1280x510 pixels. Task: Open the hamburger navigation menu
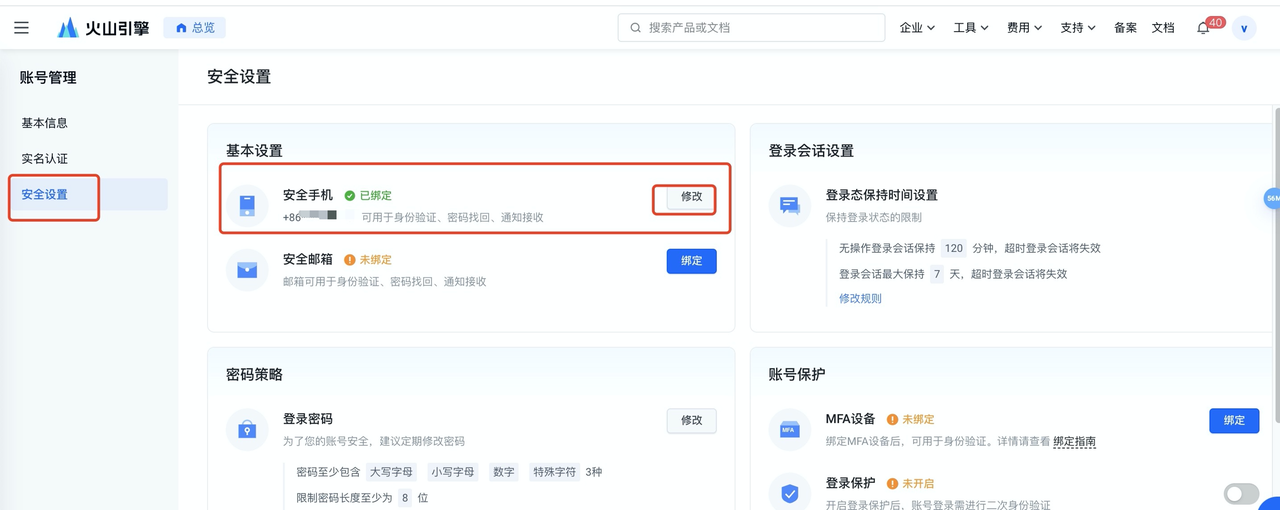coord(21,28)
